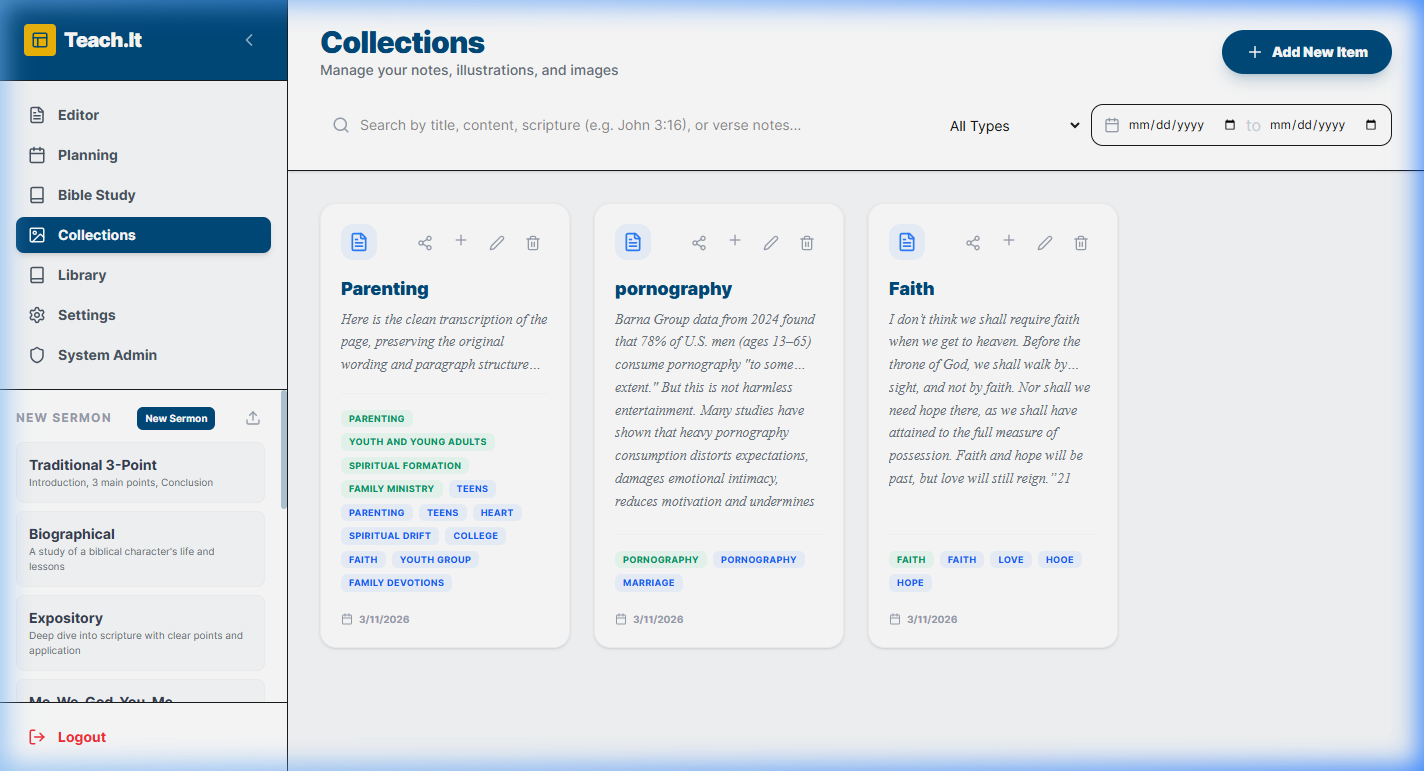This screenshot has width=1424, height=771.
Task: Click the export icon next to New Sermon
Action: pyautogui.click(x=252, y=417)
